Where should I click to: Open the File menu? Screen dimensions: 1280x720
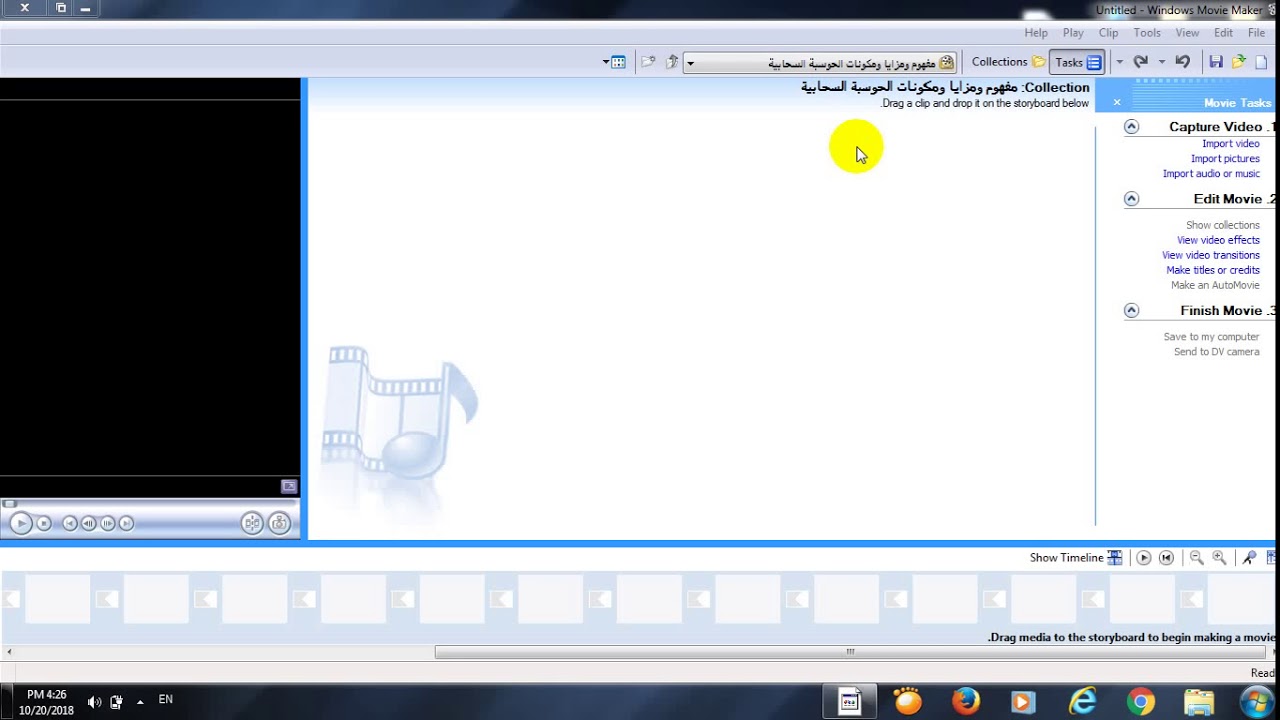point(1256,33)
